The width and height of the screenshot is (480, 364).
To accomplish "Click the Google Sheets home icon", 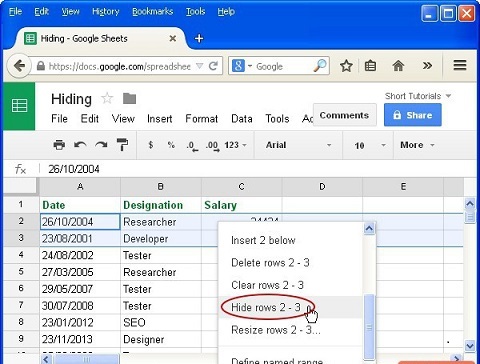I will click(19, 106).
